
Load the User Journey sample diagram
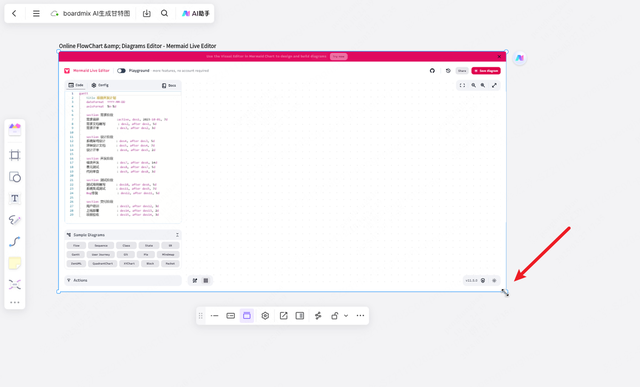101,254
